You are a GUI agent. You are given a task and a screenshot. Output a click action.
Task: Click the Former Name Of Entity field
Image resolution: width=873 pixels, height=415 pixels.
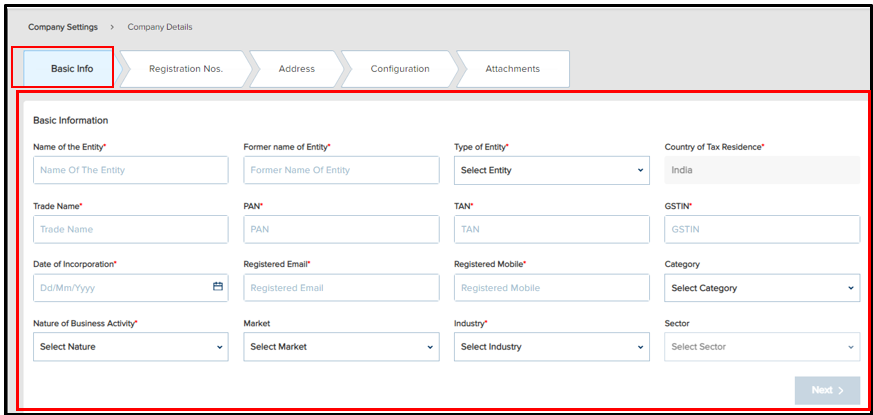click(341, 170)
